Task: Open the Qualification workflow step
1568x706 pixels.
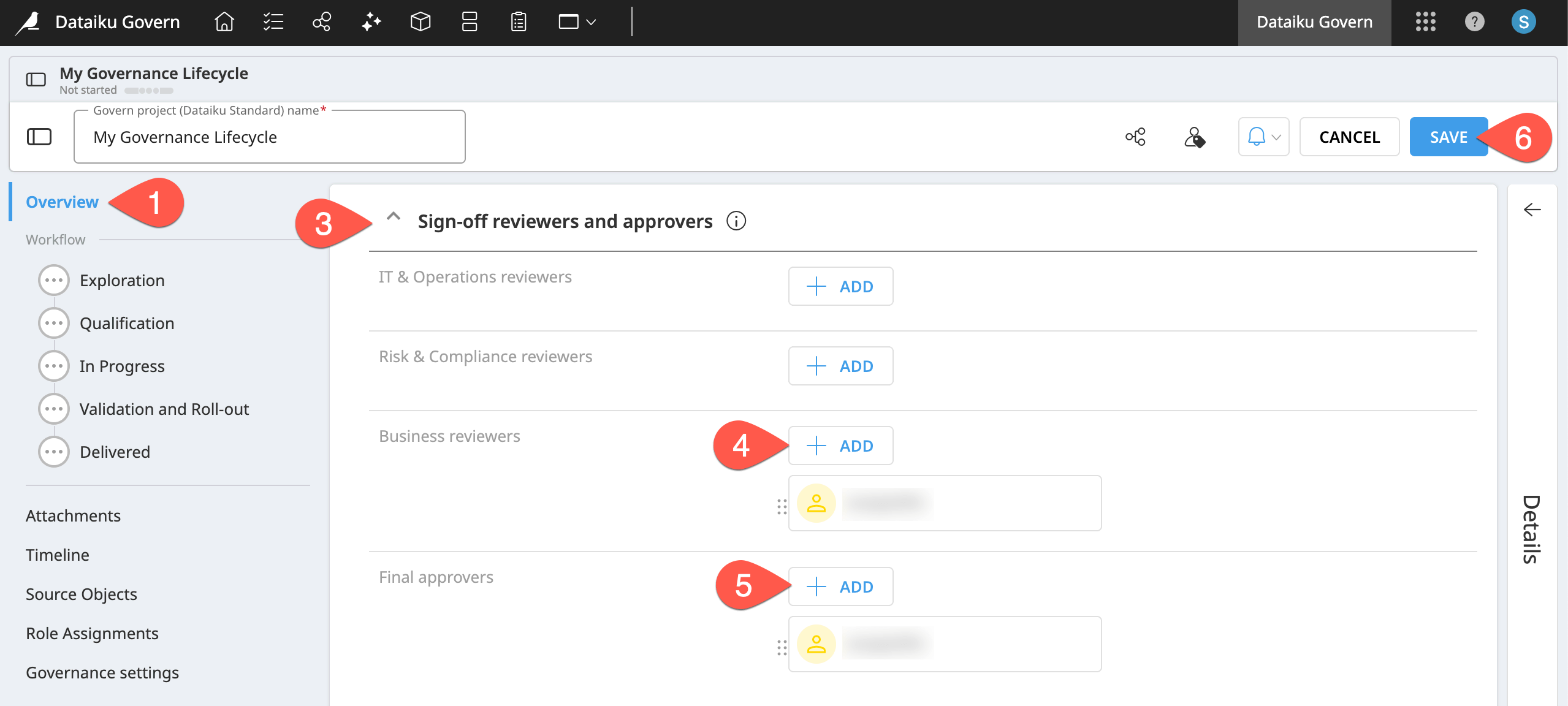Action: pos(127,323)
